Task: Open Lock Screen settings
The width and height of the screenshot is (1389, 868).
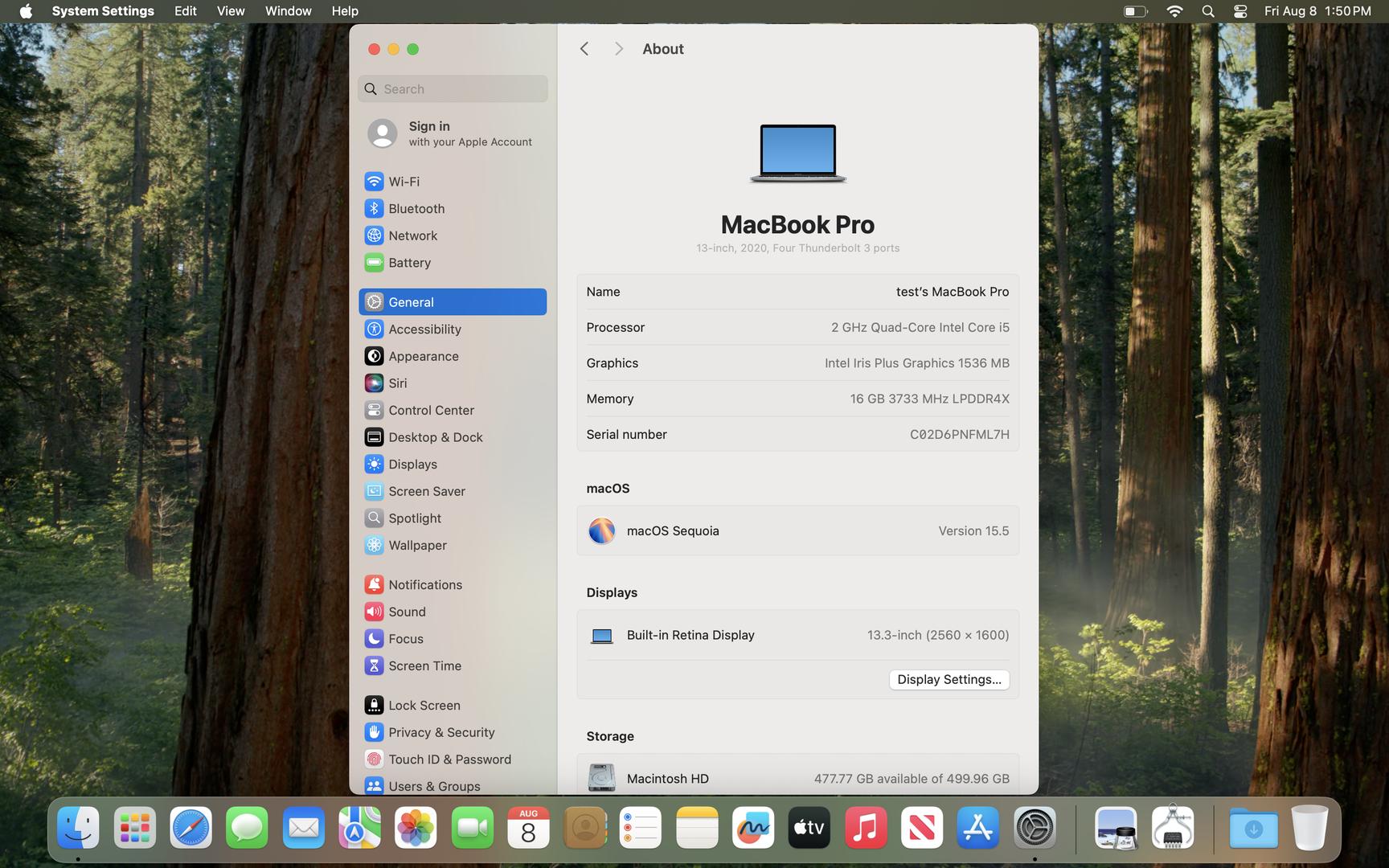Action: 453,706
